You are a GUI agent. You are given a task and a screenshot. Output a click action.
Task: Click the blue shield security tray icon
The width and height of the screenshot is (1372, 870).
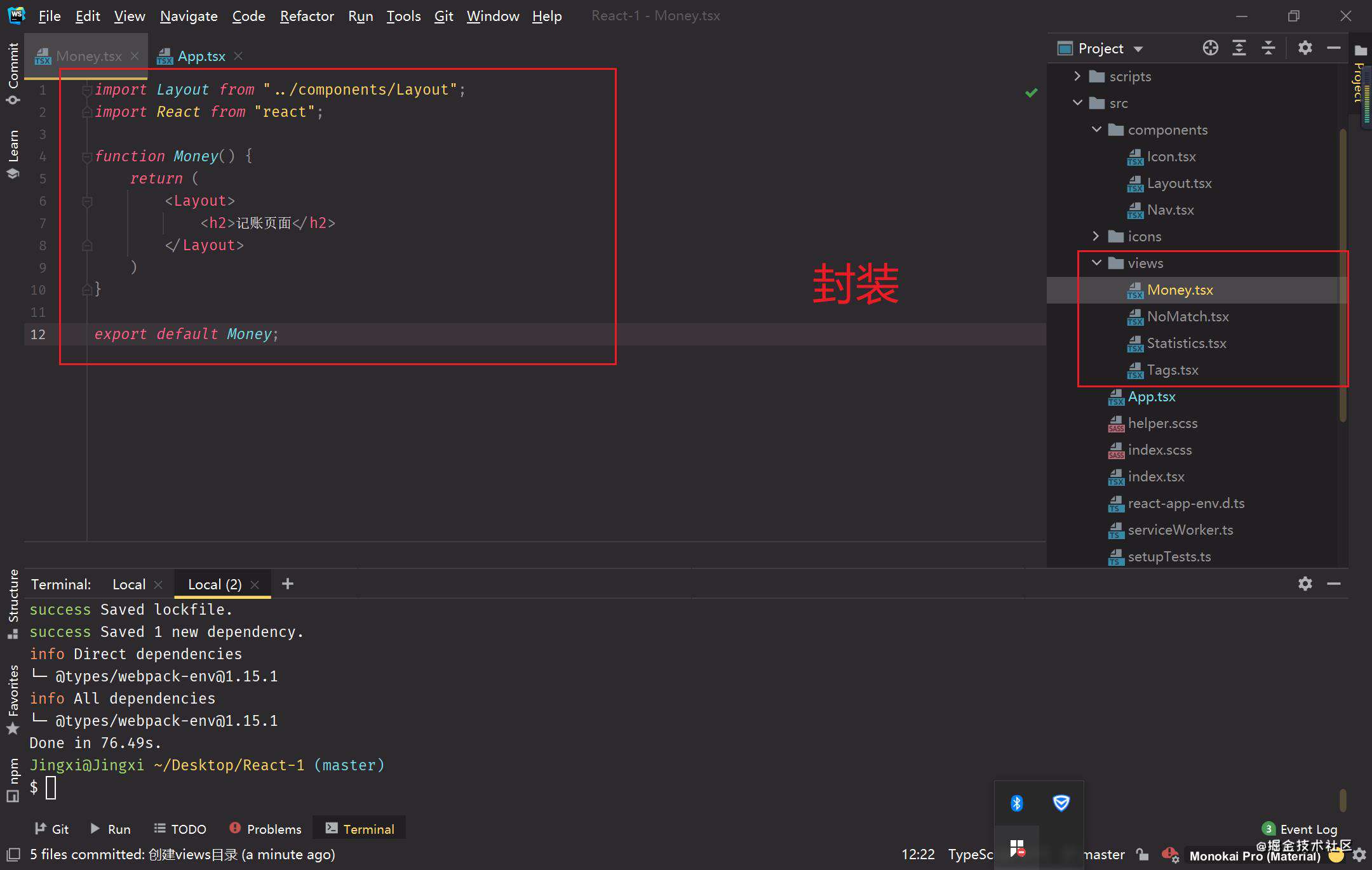pyautogui.click(x=1061, y=803)
